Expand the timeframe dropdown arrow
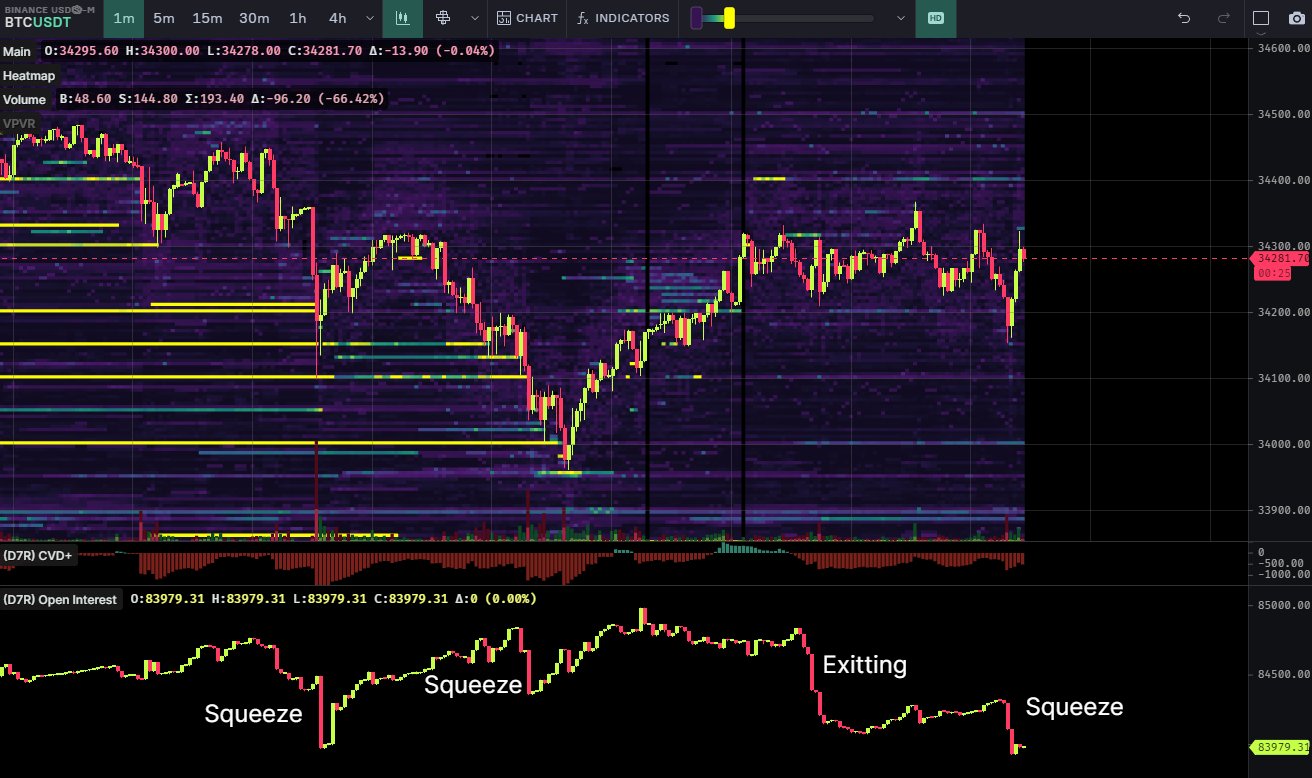The width and height of the screenshot is (1312, 778). pyautogui.click(x=370, y=18)
